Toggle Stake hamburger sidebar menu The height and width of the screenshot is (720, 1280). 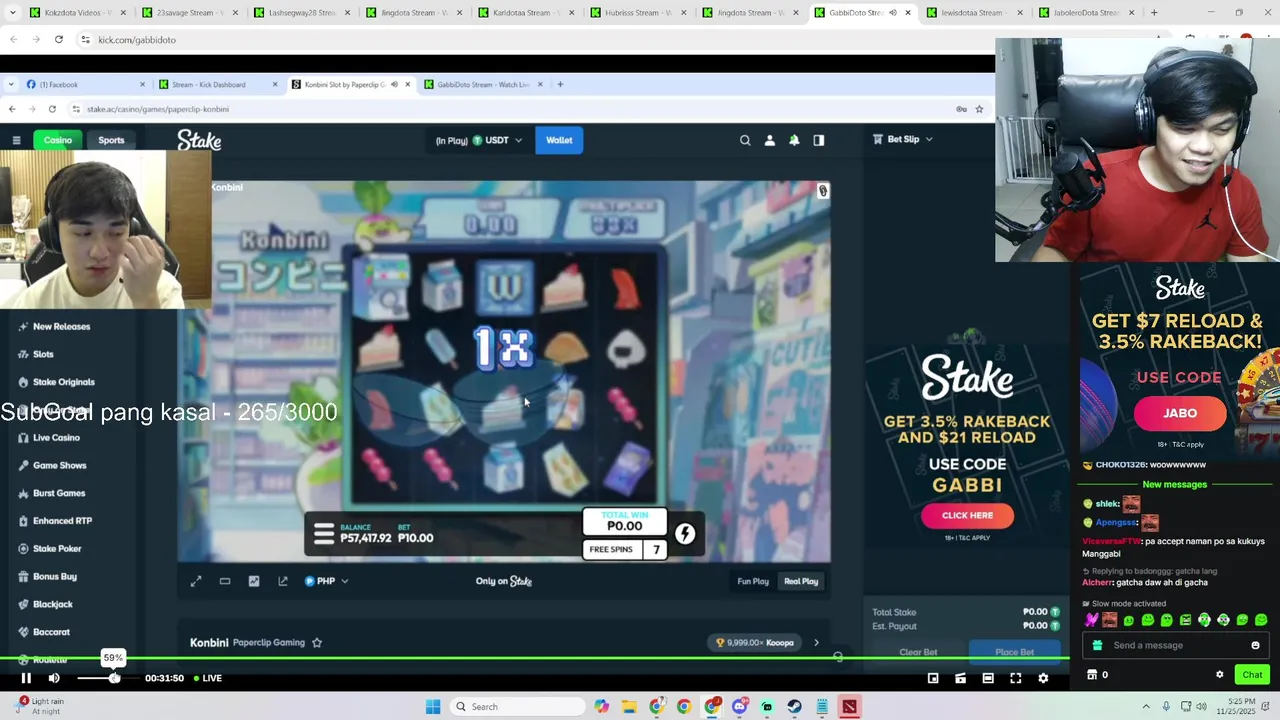[x=16, y=140]
